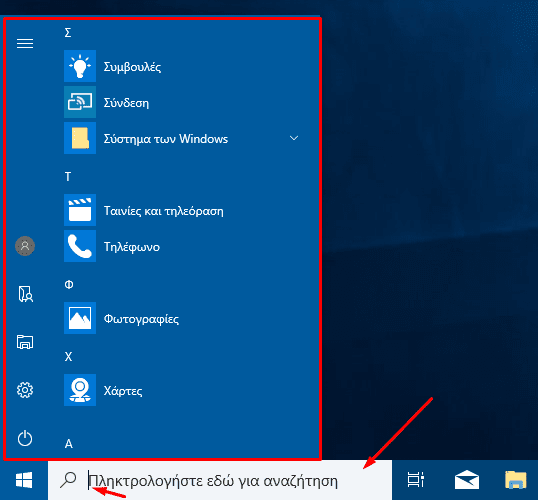Open Settings gear in Start sidebar
The width and height of the screenshot is (538, 500).
pyautogui.click(x=25, y=390)
